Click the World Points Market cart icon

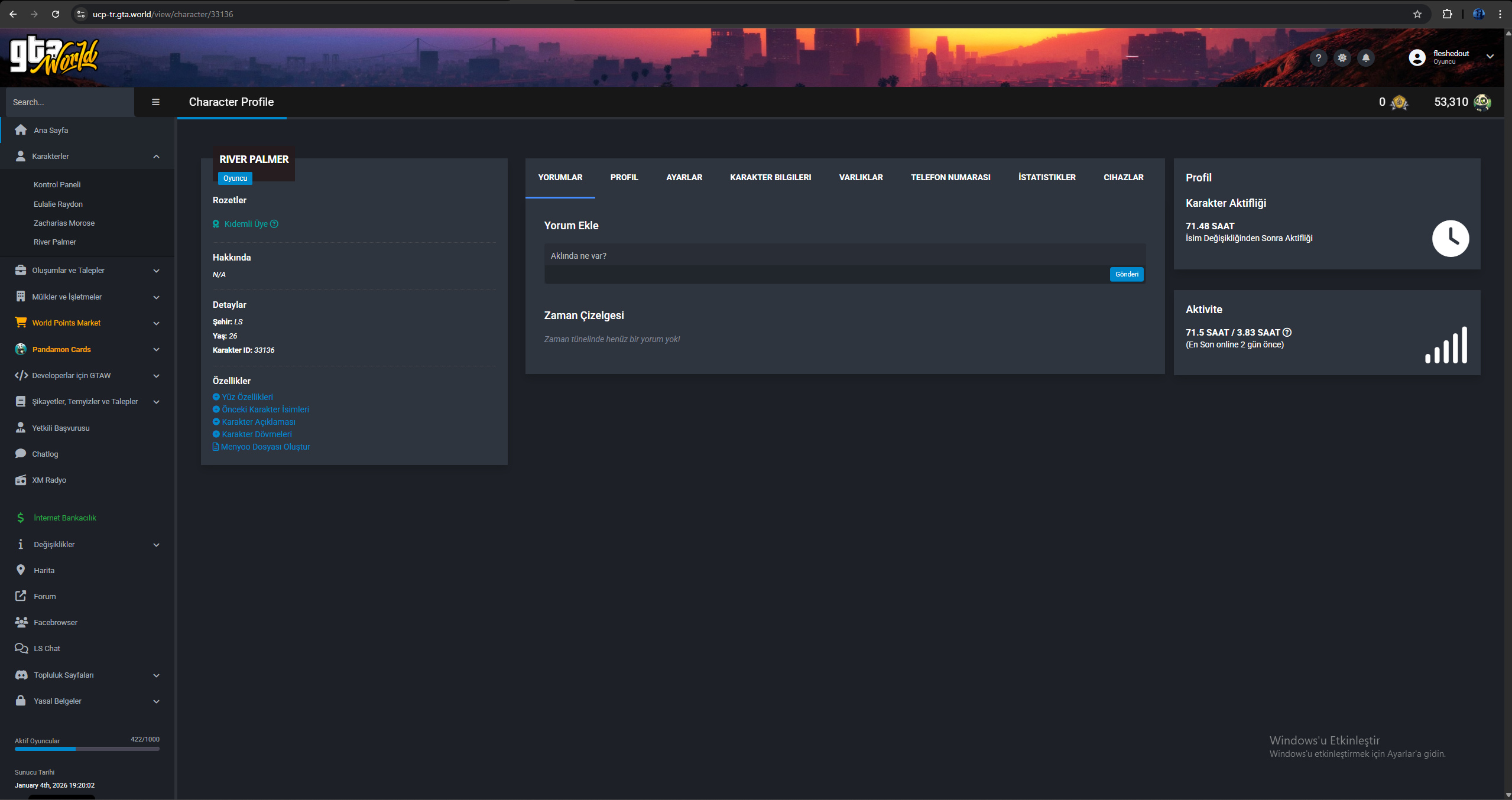pos(21,323)
